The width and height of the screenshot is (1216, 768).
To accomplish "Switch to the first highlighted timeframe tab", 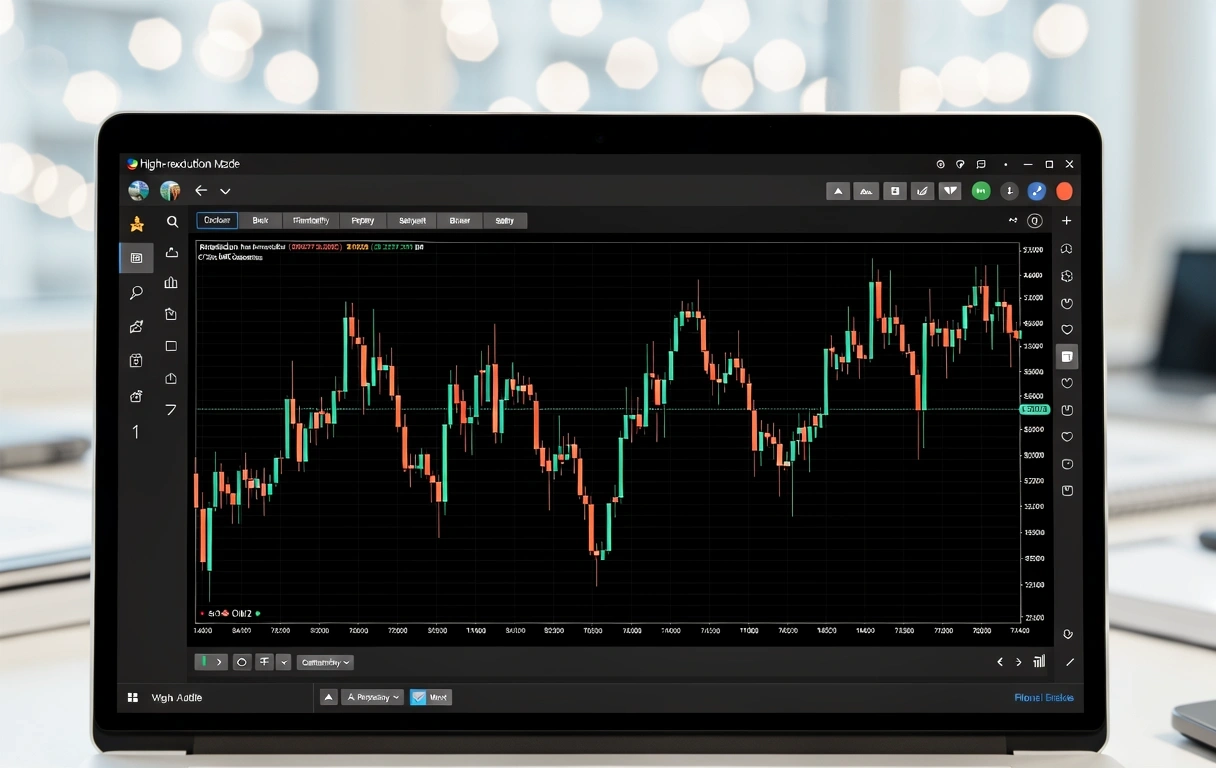I will coord(216,220).
